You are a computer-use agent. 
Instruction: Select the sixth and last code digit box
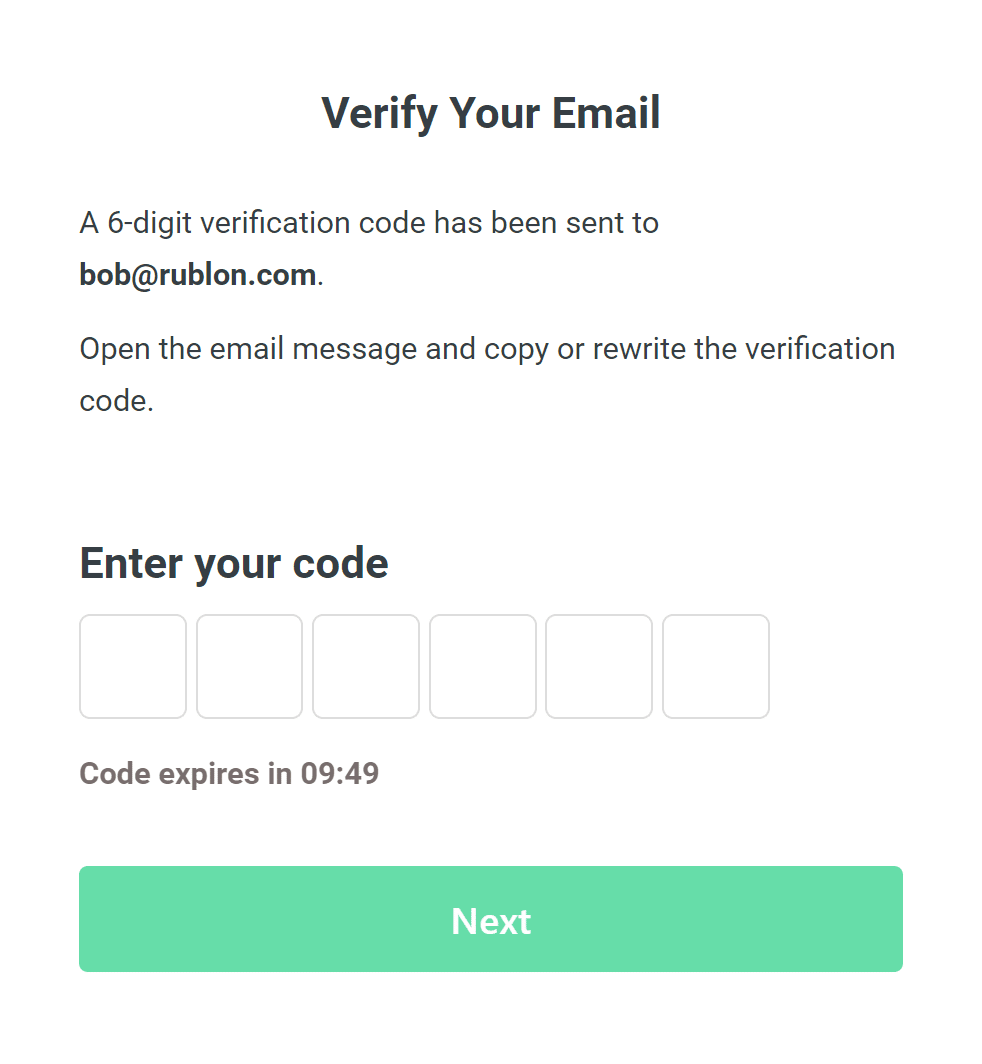click(716, 666)
